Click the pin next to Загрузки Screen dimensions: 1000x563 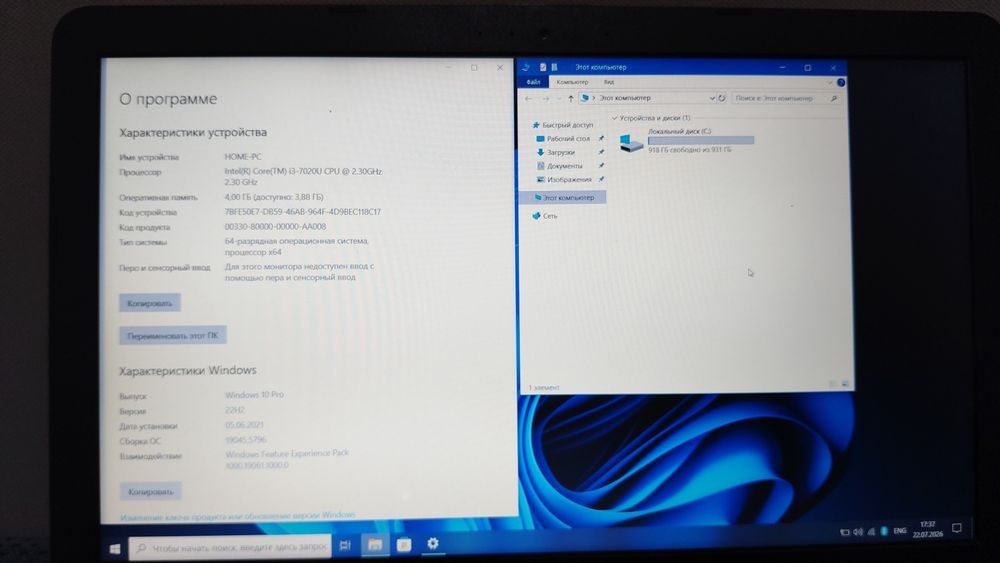601,152
